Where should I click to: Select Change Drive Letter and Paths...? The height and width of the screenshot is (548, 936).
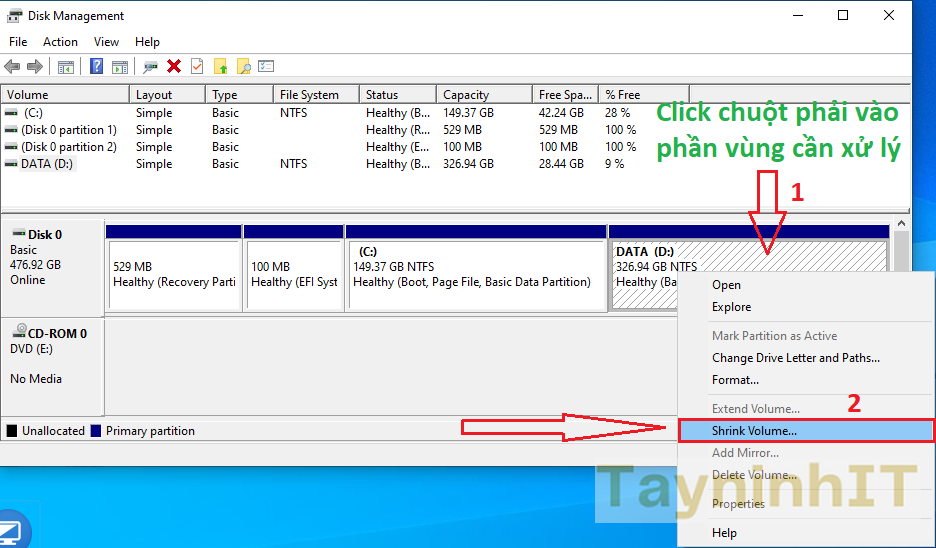coord(795,358)
